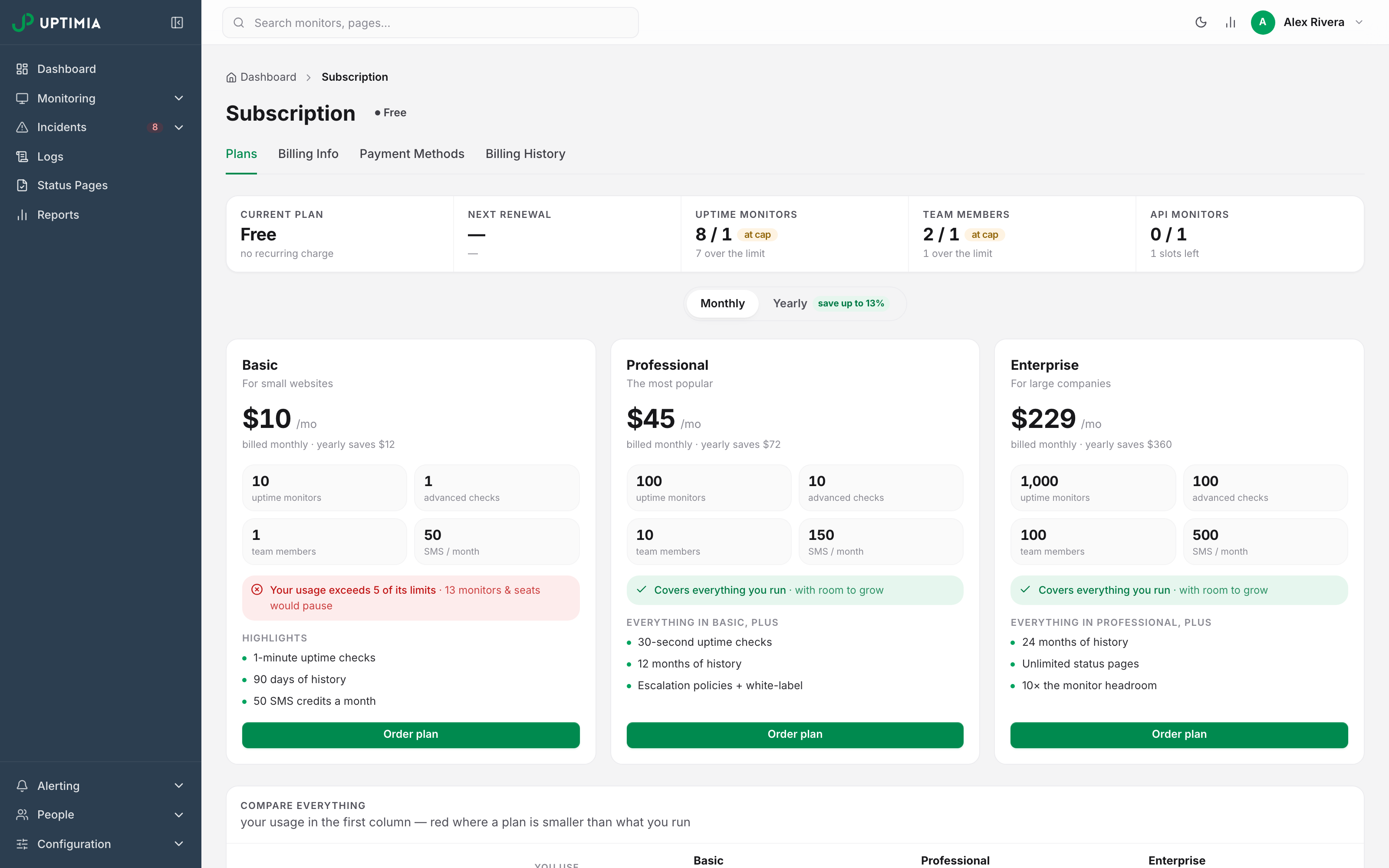The height and width of the screenshot is (868, 1389).
Task: Click the team members 'at cap' badge
Action: [x=984, y=235]
